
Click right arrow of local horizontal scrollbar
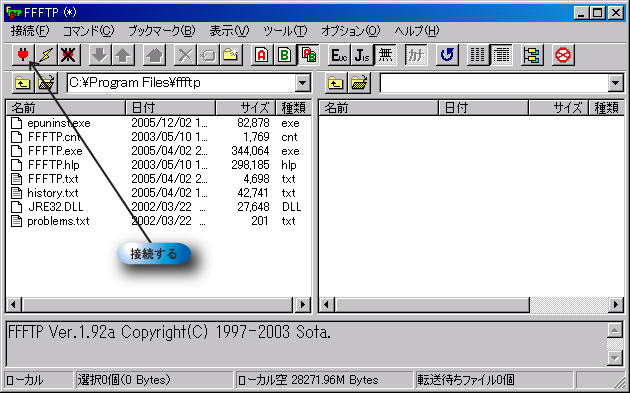tap(303, 305)
